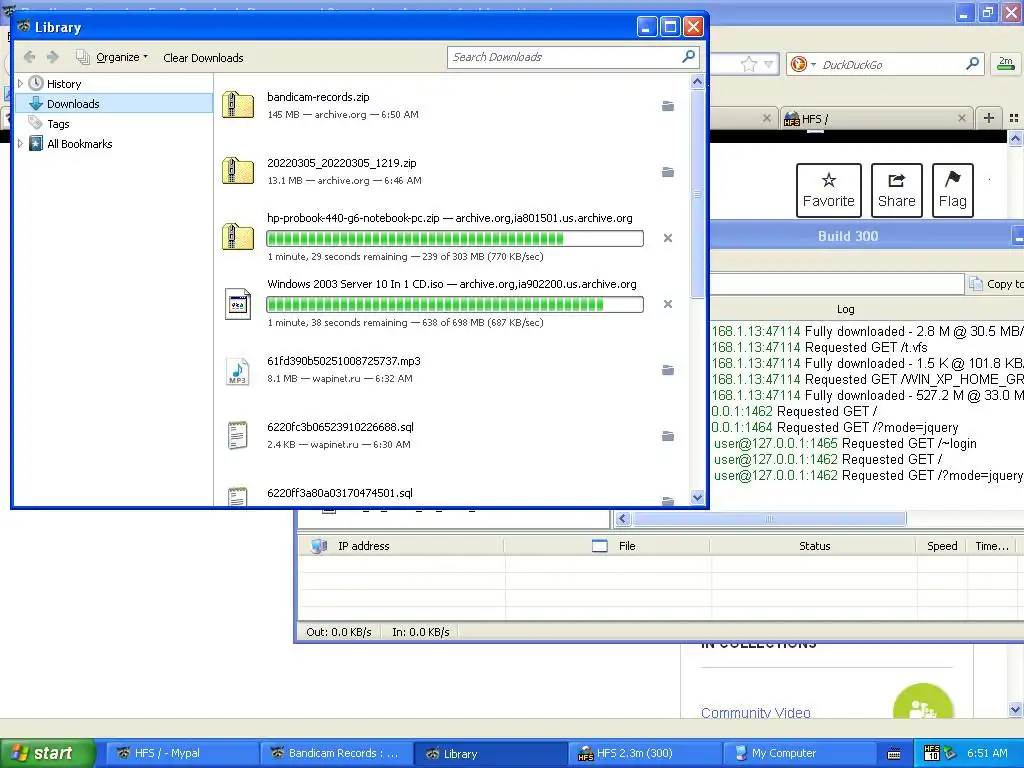The width and height of the screenshot is (1024, 768).
Task: Click the Favorite button on archive page
Action: point(828,190)
